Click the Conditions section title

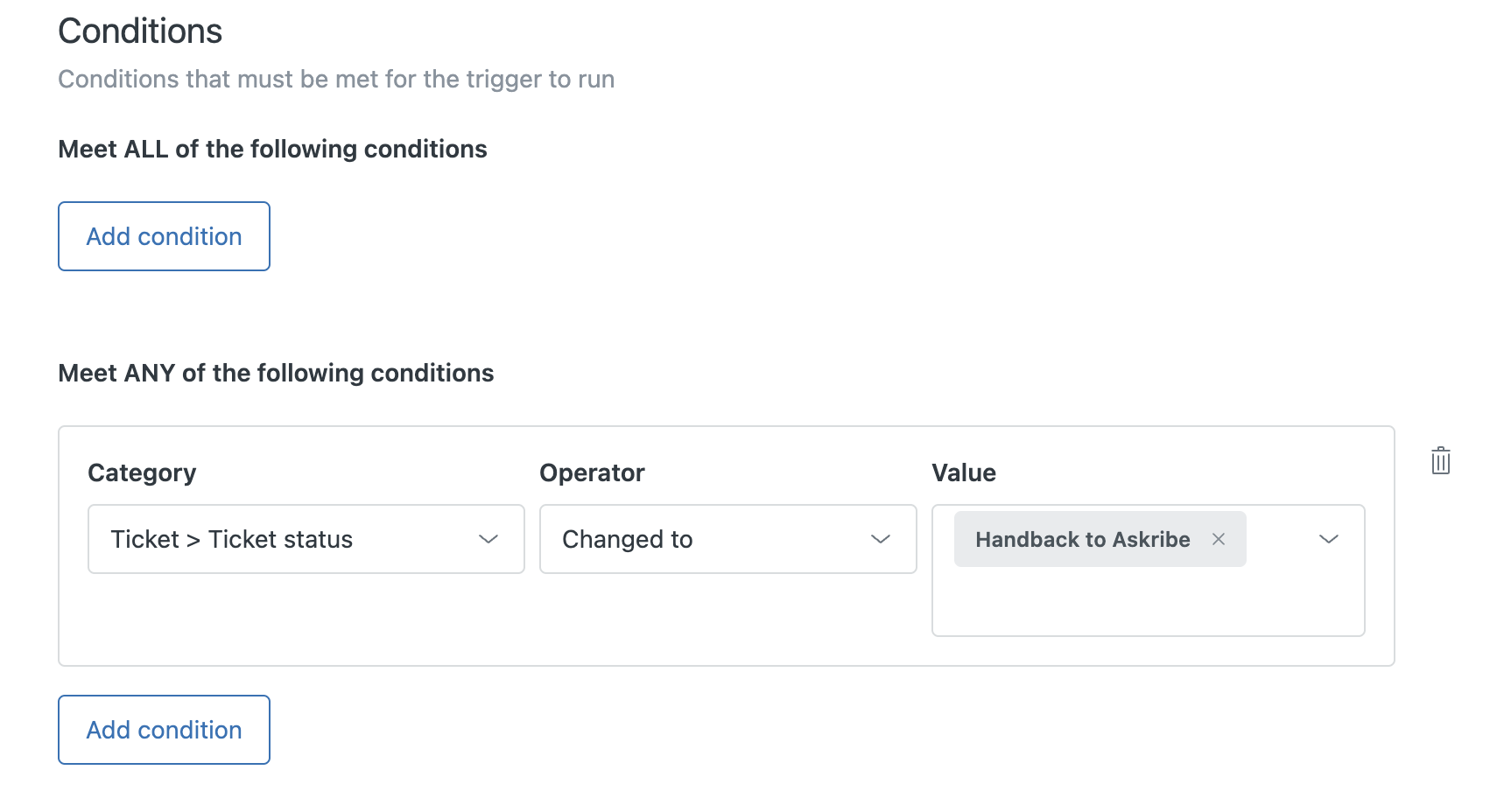coord(140,31)
